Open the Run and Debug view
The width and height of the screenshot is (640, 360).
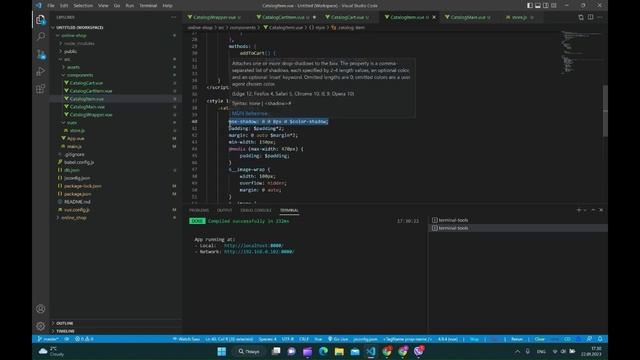coord(40,71)
